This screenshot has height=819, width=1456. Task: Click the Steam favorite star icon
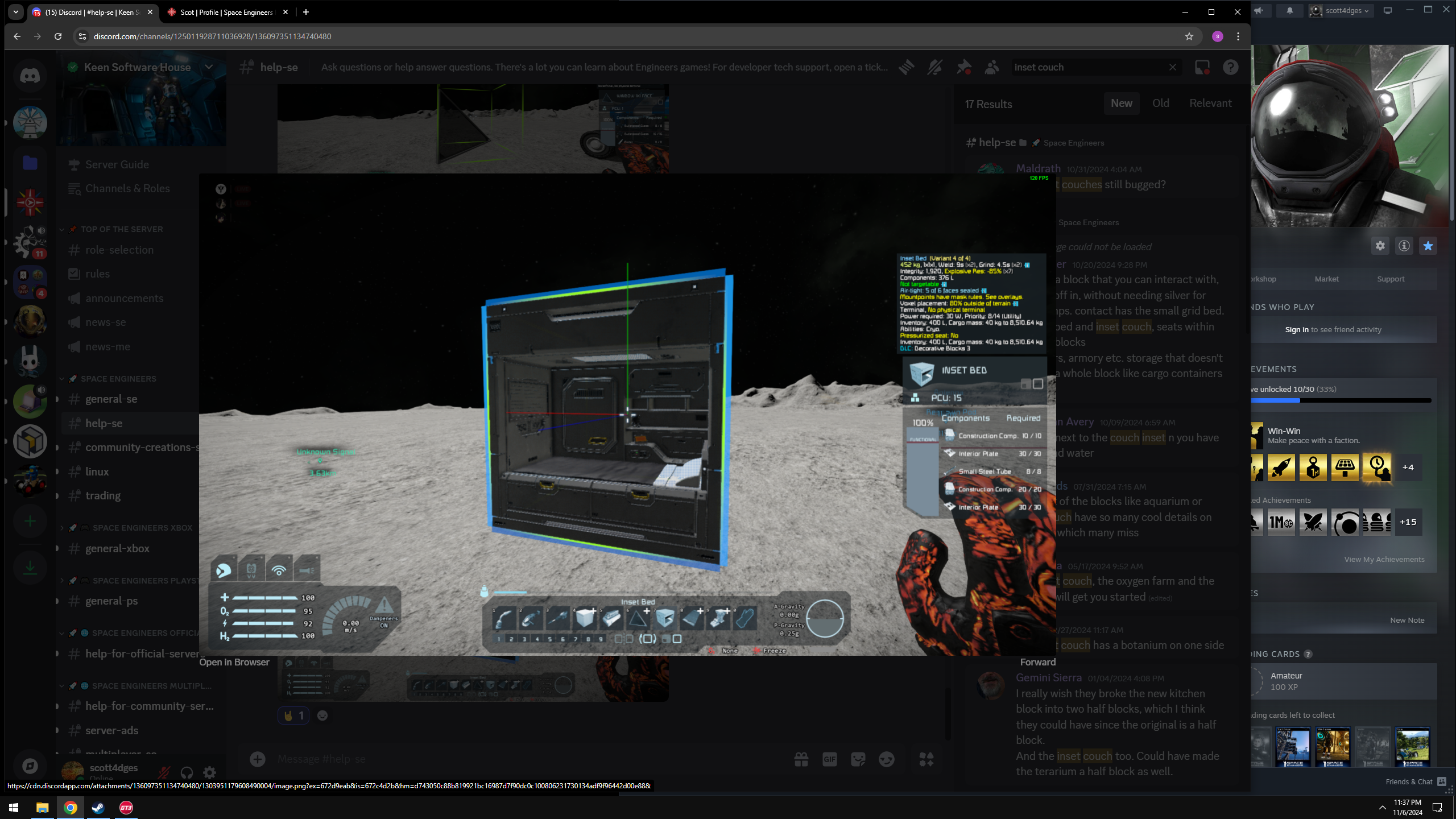click(x=1428, y=246)
